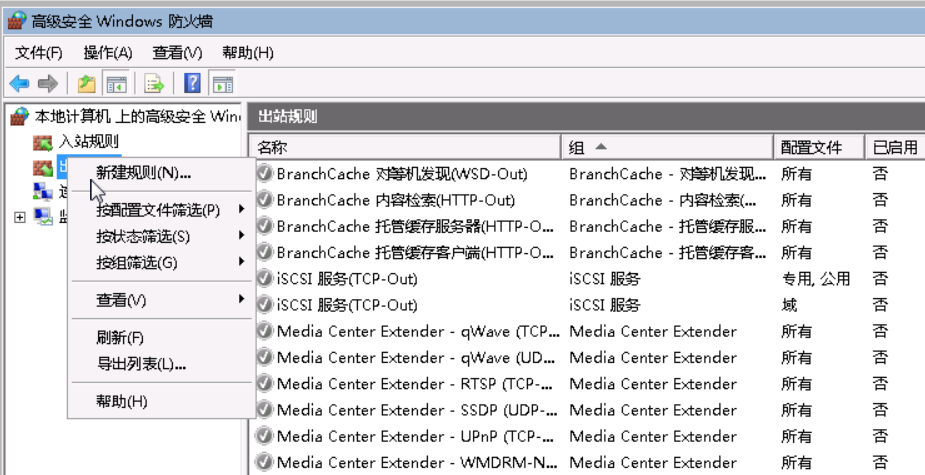Click the rule icon for BranchCache 内容检索(HTTP-Out)
Viewport: 925px width, 475px height.
265,199
